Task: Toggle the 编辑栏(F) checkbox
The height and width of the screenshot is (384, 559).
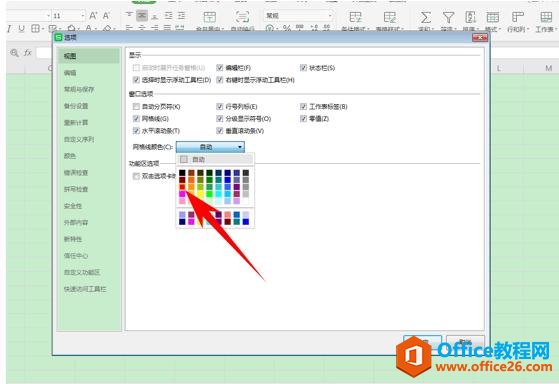Action: click(220, 68)
